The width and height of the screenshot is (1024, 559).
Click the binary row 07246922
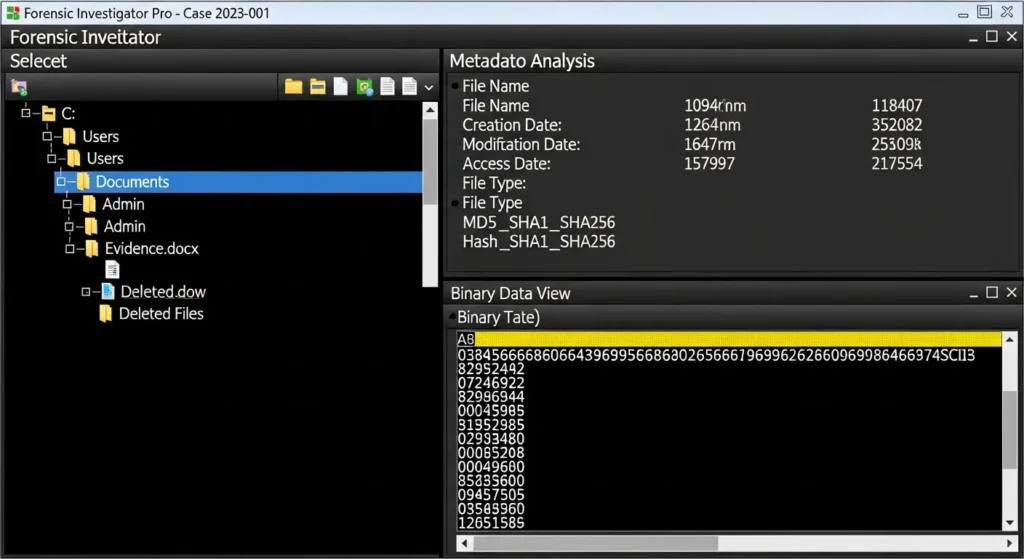point(491,383)
